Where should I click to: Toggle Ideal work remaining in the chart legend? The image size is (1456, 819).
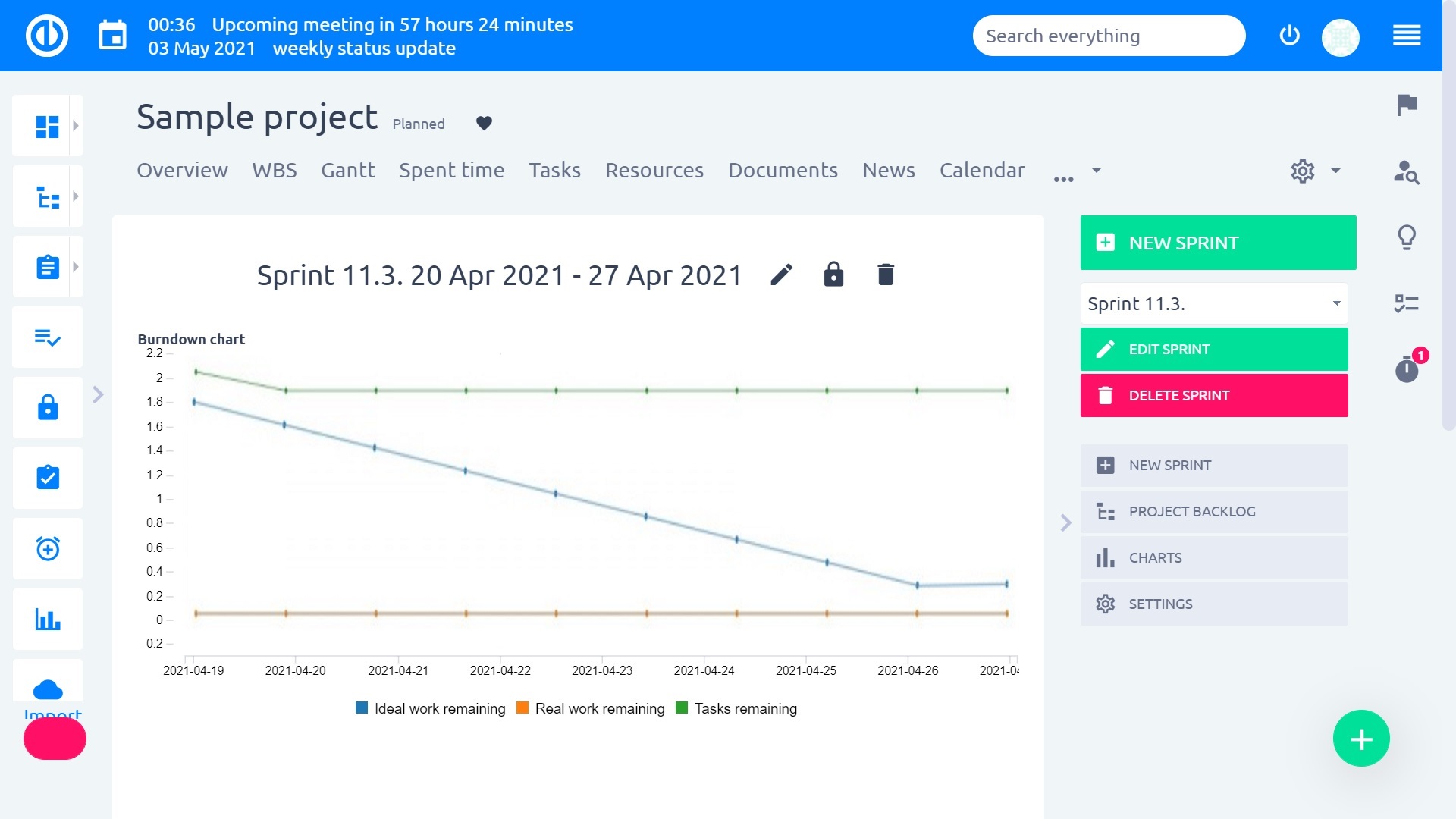pos(430,708)
